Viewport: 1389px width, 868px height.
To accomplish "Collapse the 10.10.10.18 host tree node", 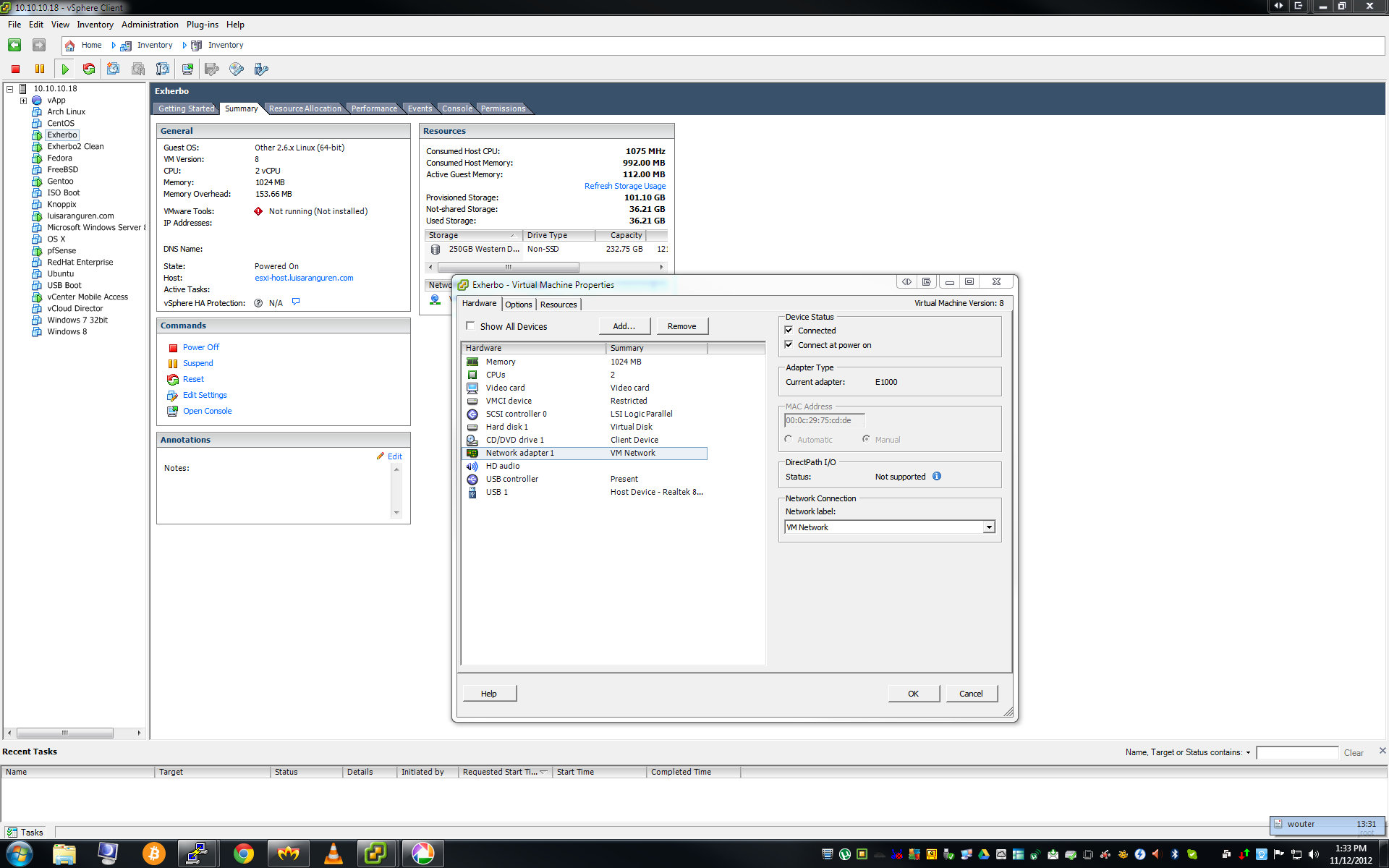I will click(x=10, y=89).
